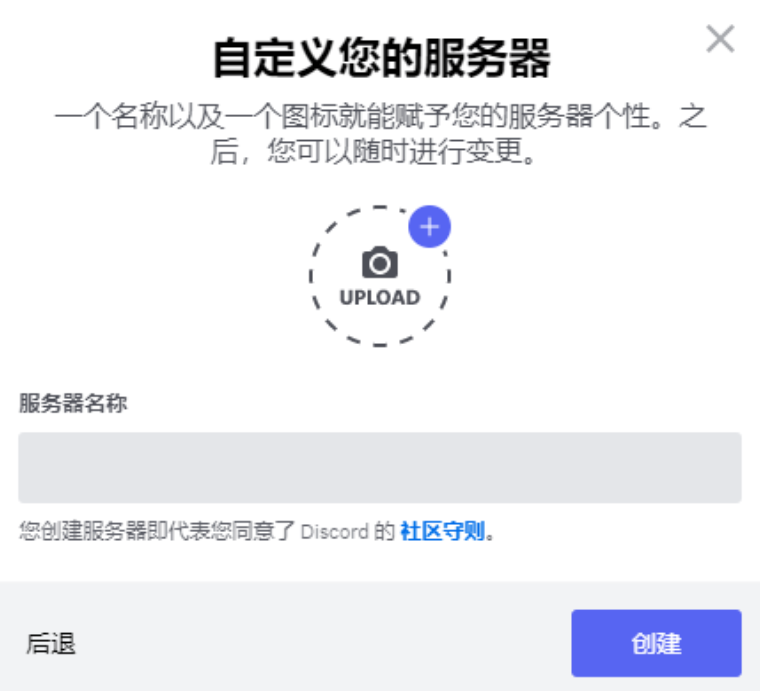Click the agreement text 您创建服务器即代表您同意了
Viewport: 760px width, 691px height.
(158, 531)
